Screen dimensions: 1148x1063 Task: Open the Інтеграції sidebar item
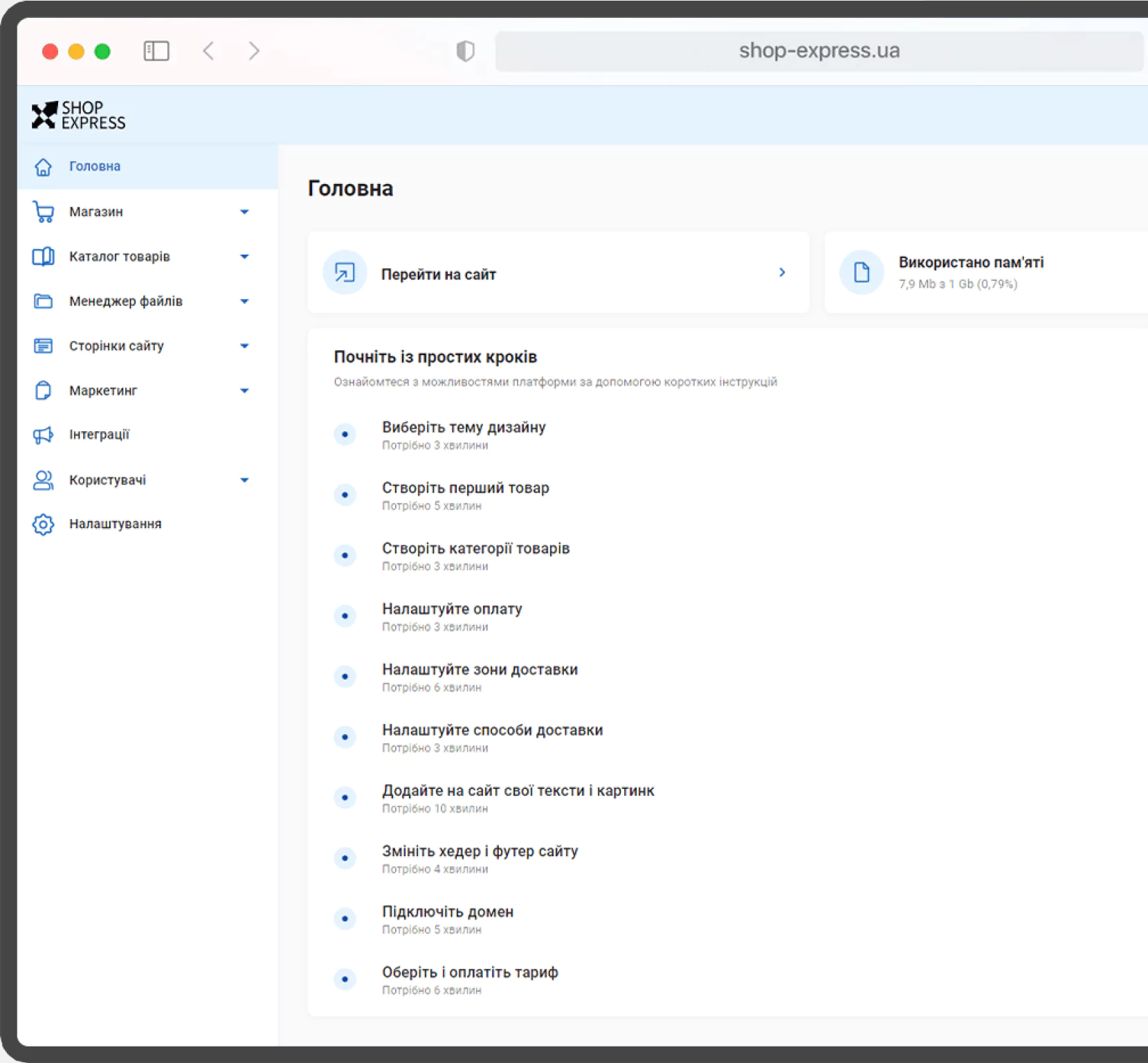[x=147, y=435]
